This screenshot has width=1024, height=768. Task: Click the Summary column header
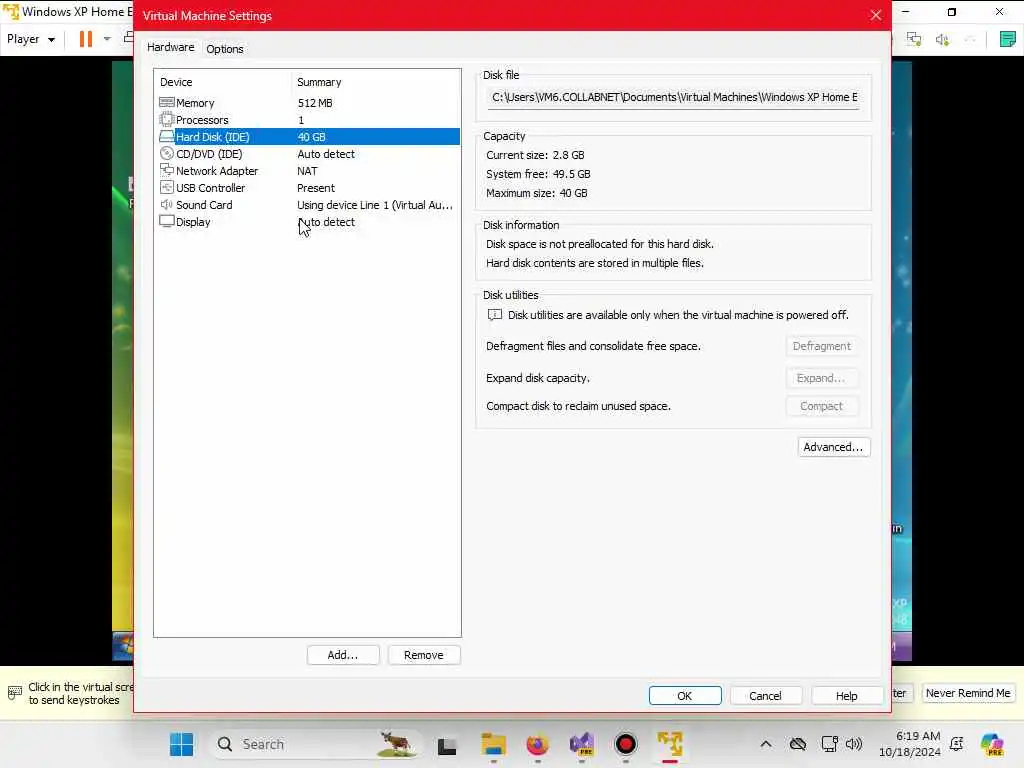319,82
